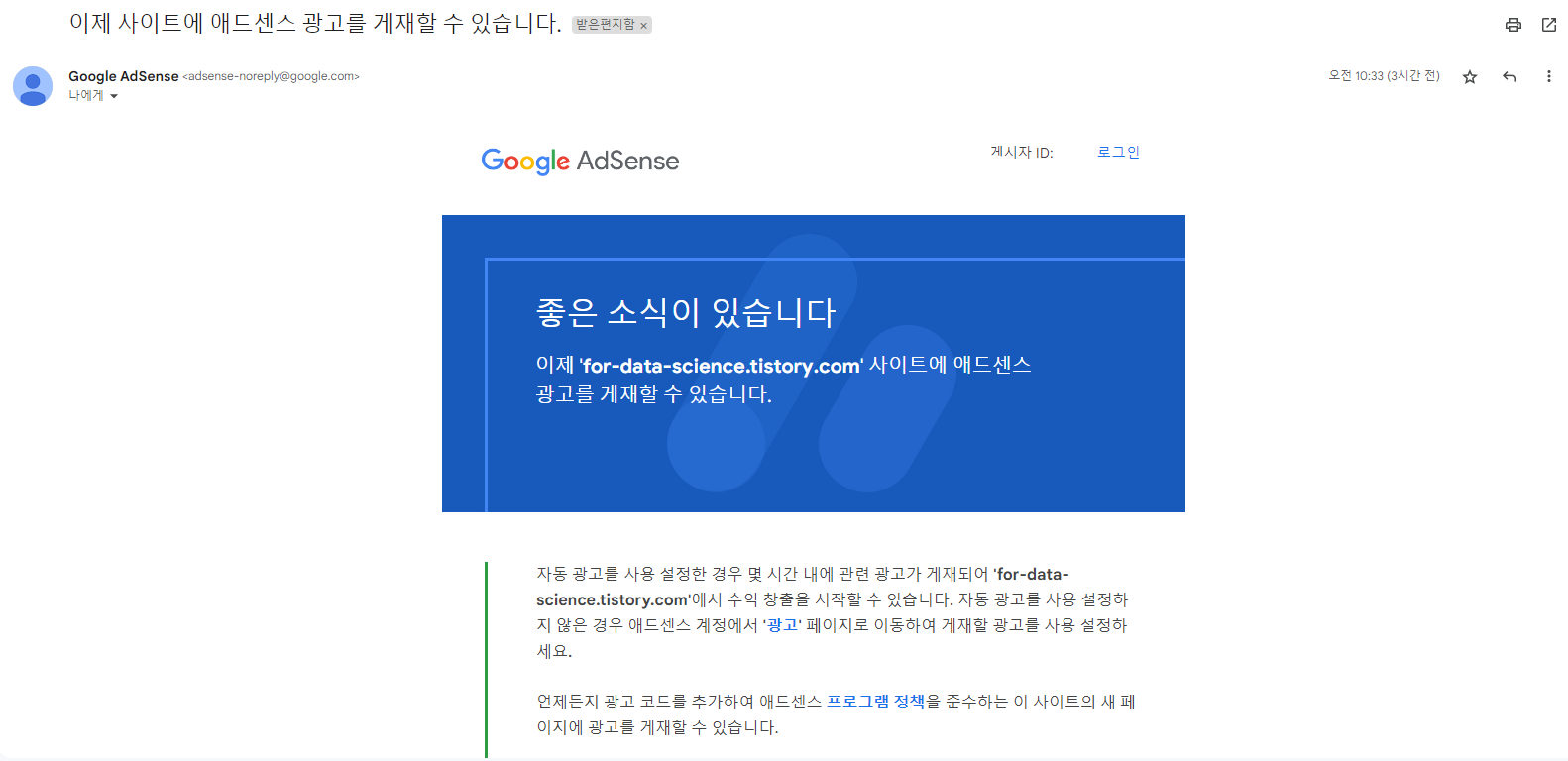This screenshot has width=1568, height=761.
Task: Open the 프로그램 정책 link
Action: [875, 702]
